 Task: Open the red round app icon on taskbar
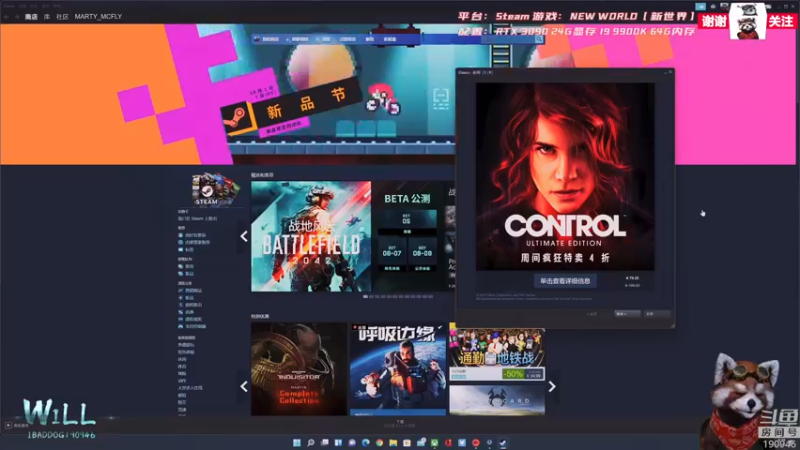click(476, 443)
